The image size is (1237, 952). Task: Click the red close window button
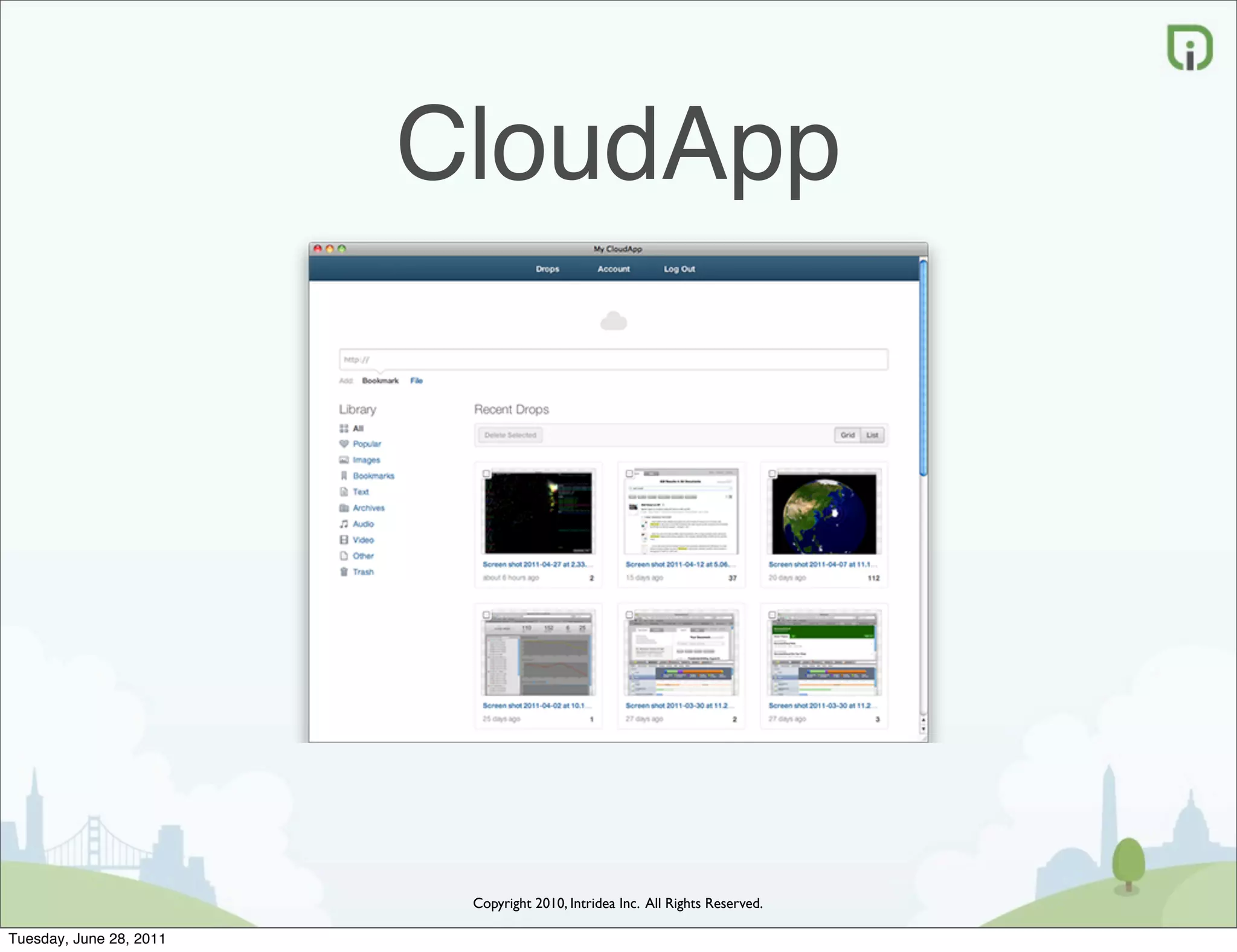[x=318, y=249]
